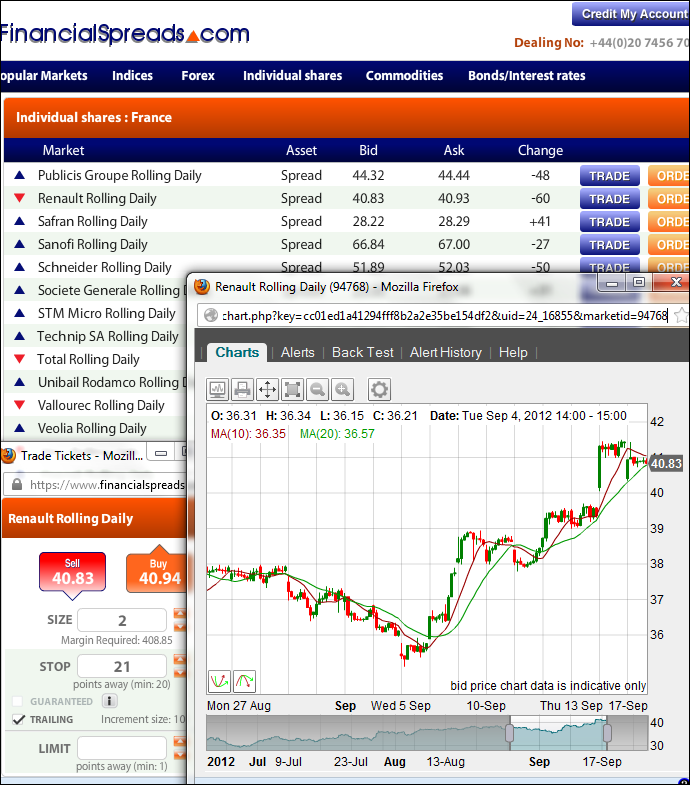
Task: Open the Back Test tab
Action: click(x=363, y=352)
